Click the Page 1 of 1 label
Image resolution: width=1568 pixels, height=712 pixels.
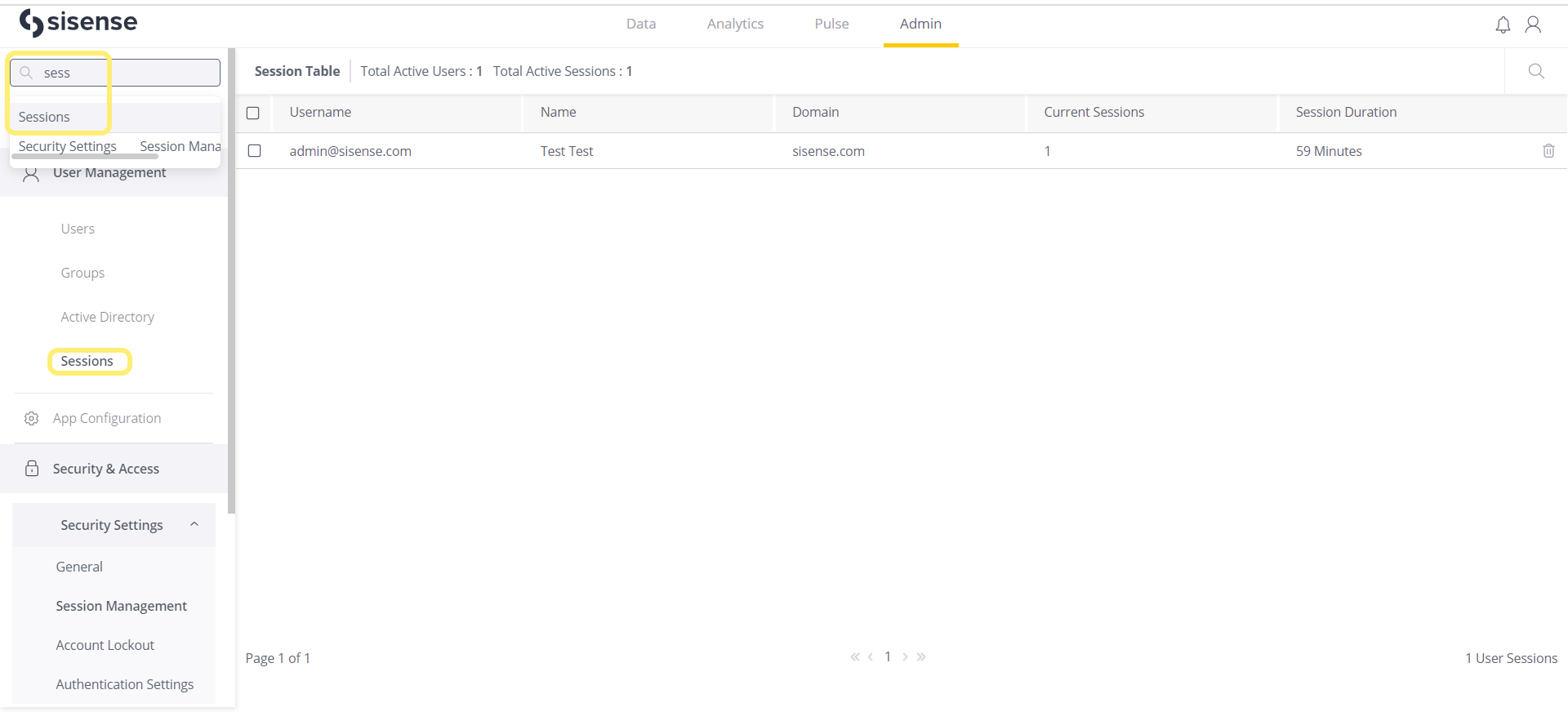[x=278, y=658]
